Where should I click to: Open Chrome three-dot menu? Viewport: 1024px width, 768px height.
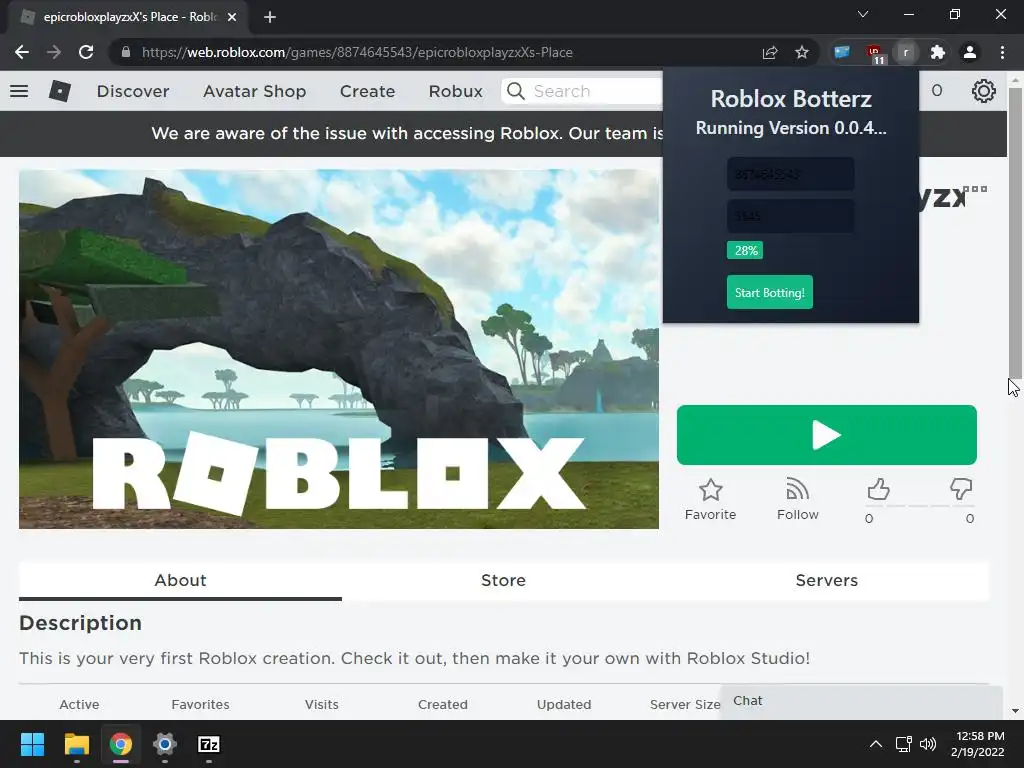click(1002, 52)
